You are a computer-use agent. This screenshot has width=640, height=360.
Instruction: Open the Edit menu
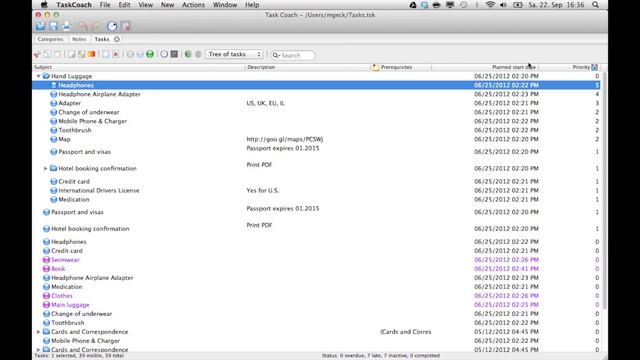pyautogui.click(x=124, y=5)
